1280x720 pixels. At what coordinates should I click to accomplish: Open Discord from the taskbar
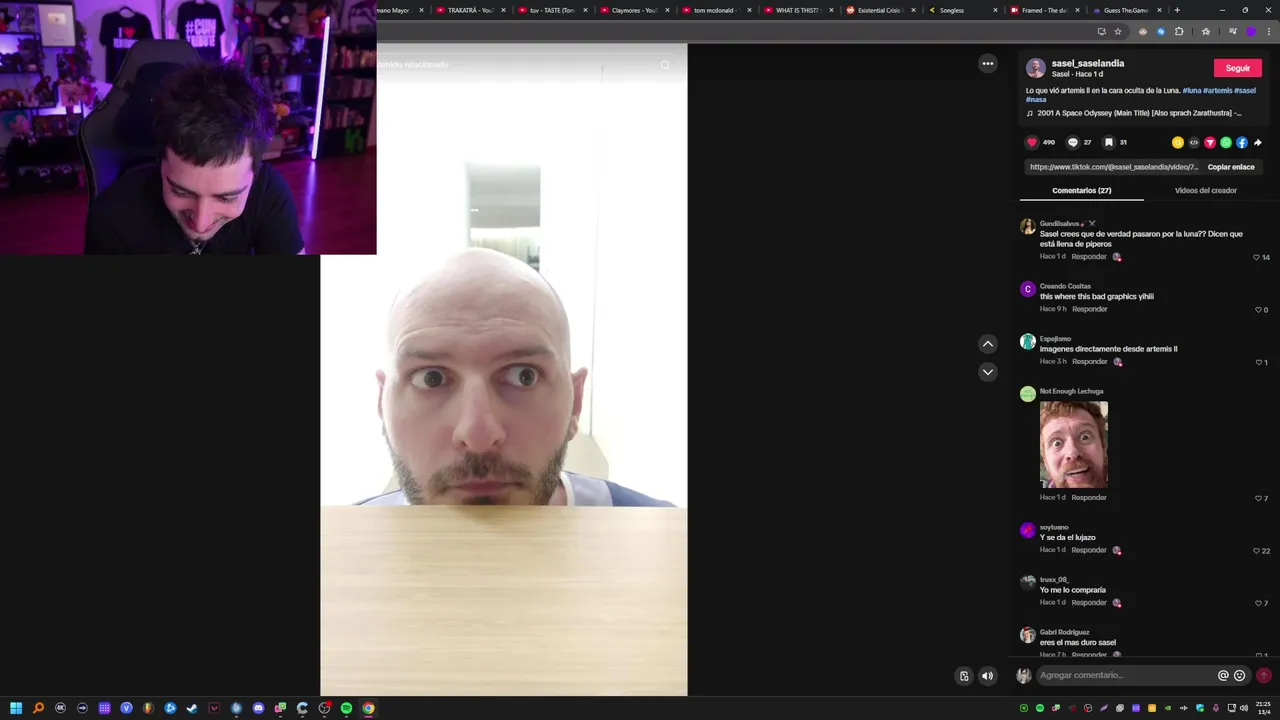(258, 708)
